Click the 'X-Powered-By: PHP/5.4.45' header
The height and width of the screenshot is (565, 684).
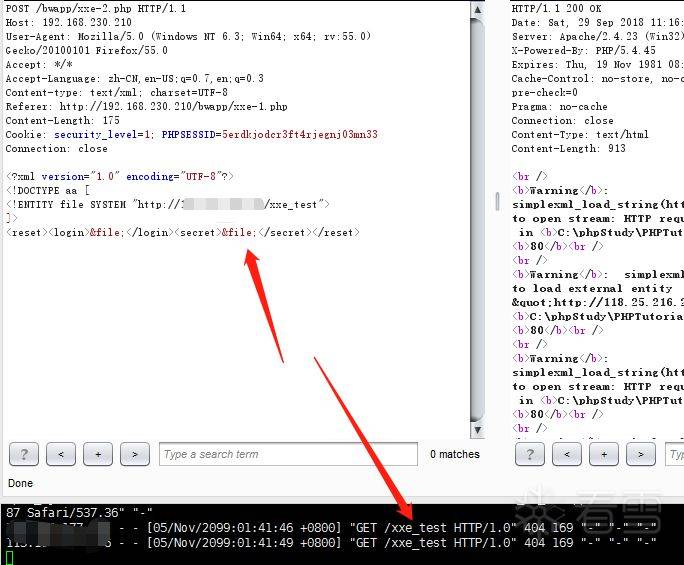tap(583, 50)
